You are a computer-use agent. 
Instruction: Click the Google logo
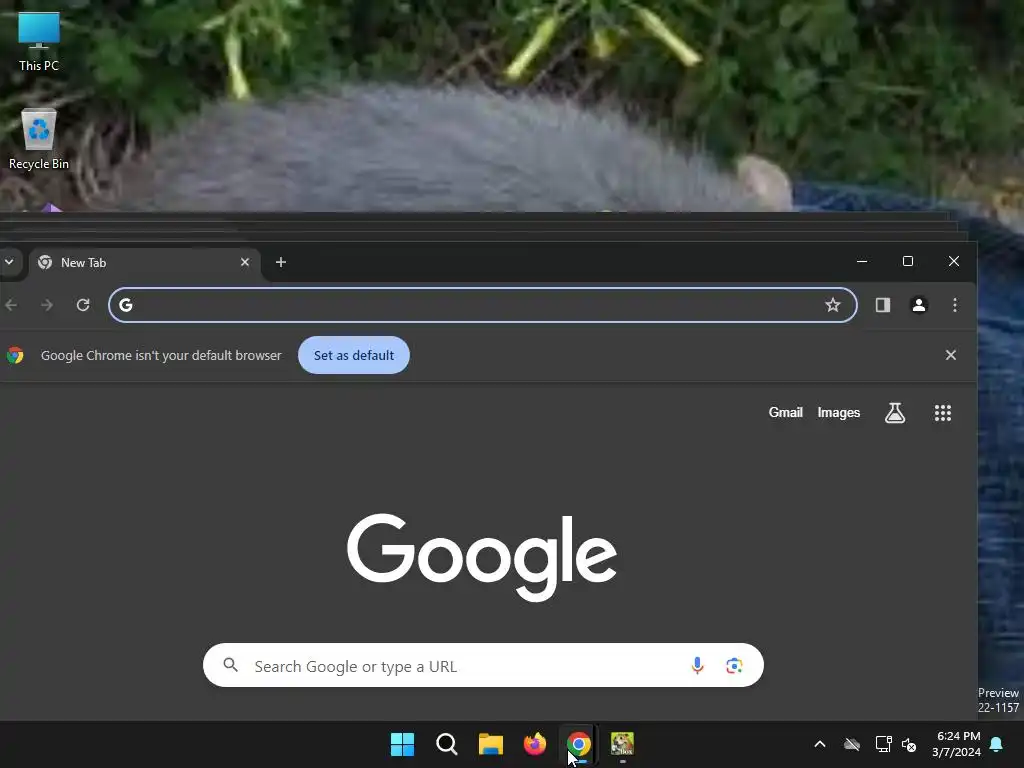[482, 556]
